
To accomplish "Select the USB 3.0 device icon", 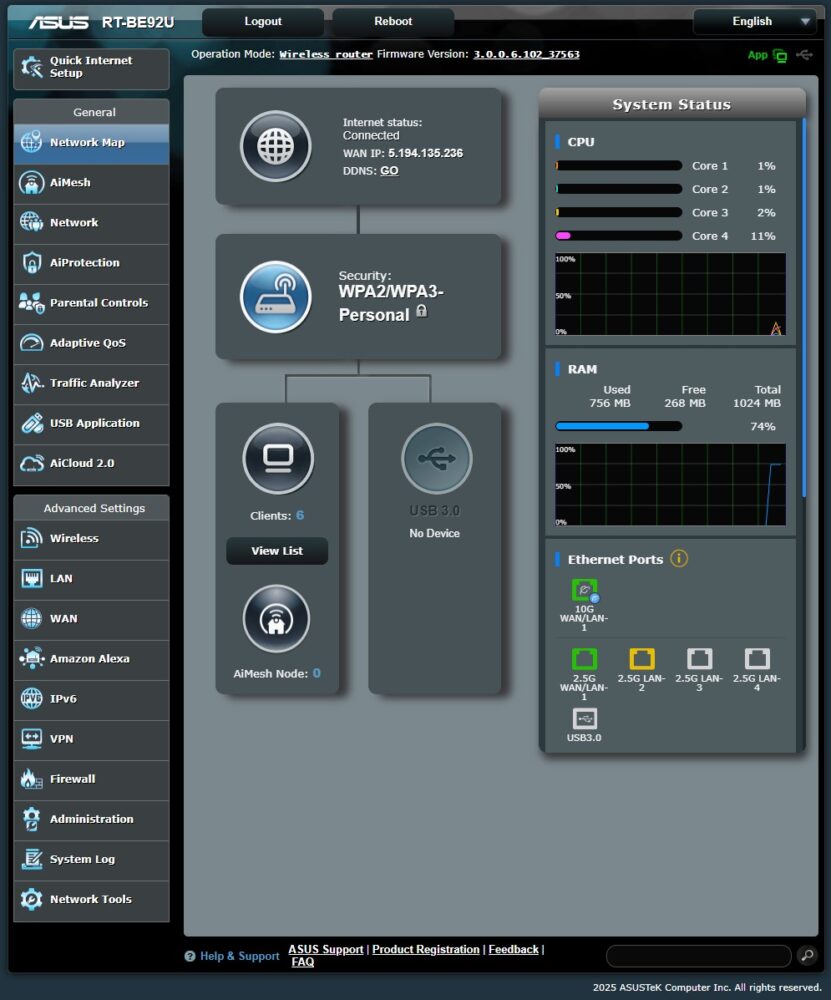I will pos(436,459).
